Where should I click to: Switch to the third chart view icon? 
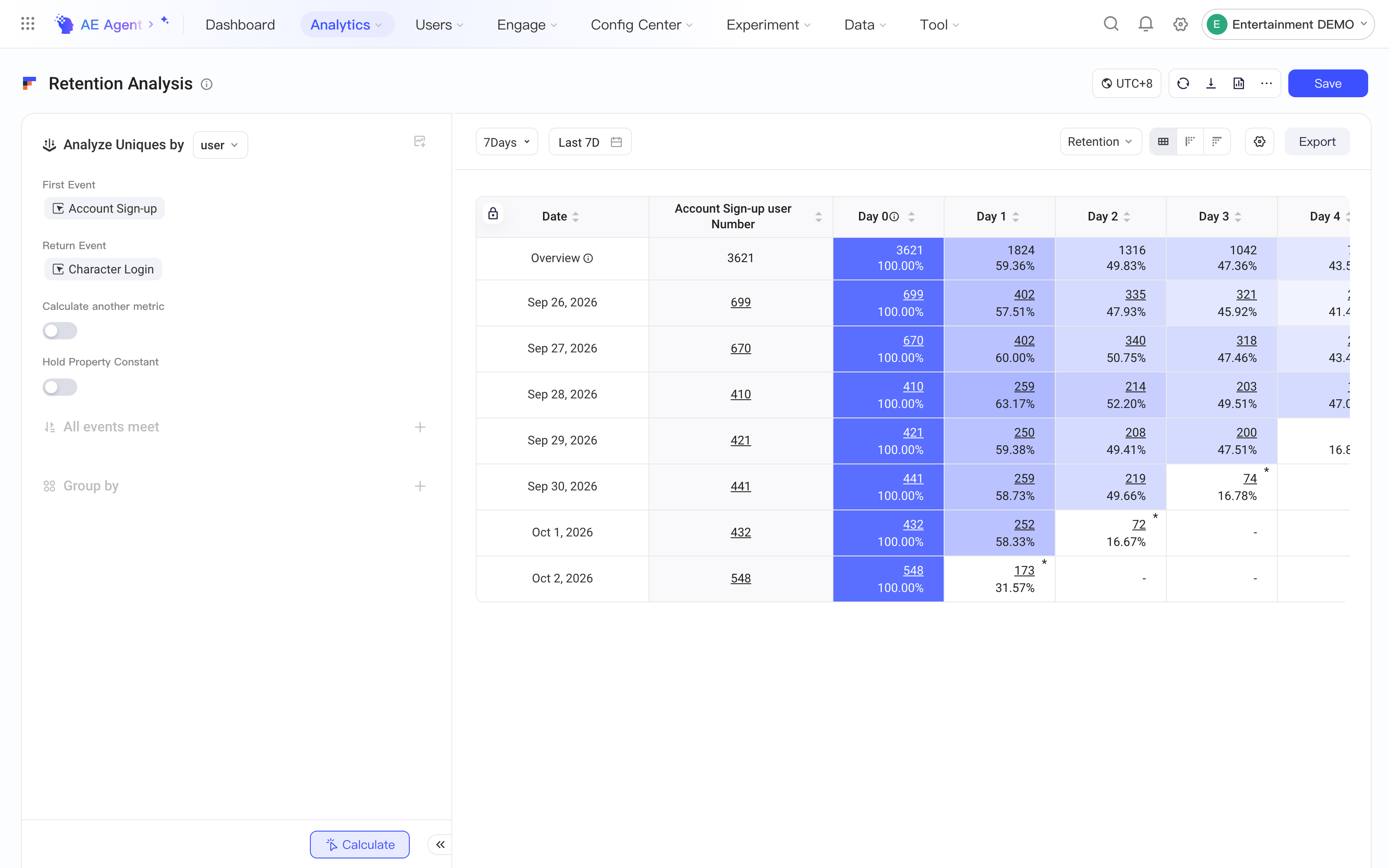coord(1217,142)
